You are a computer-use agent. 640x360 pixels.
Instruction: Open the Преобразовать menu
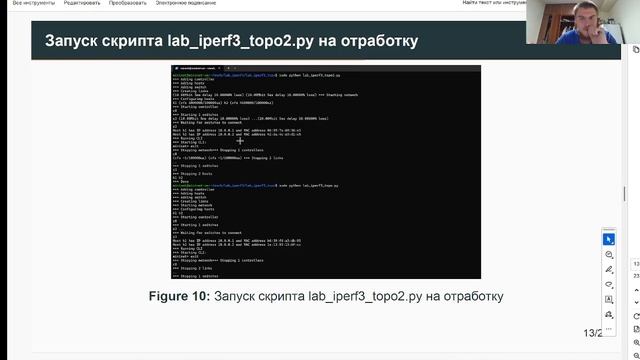(127, 3)
